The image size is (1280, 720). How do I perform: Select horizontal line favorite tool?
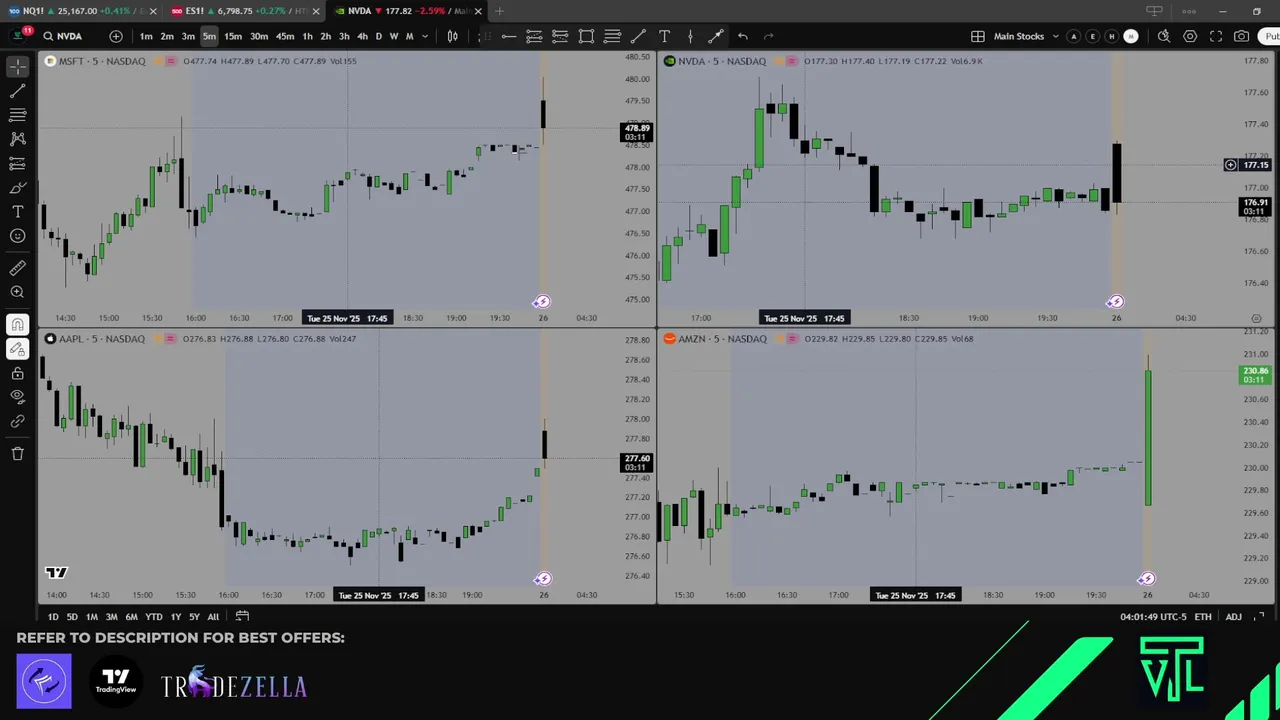click(x=509, y=36)
